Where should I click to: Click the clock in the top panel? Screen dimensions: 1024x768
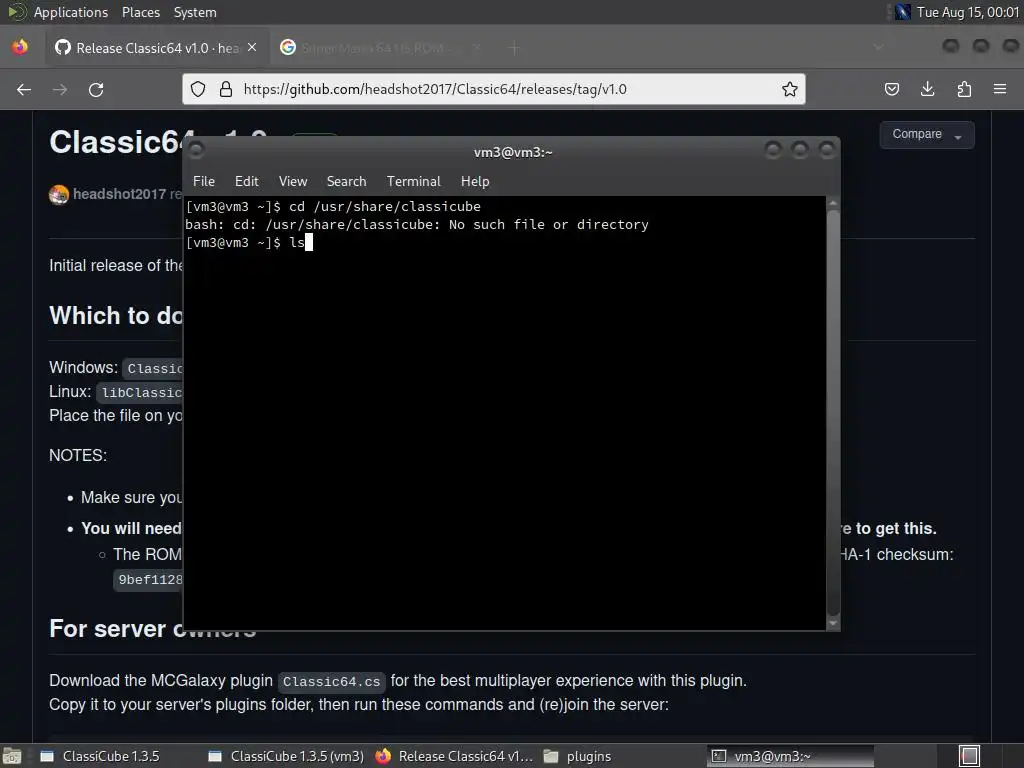click(x=968, y=12)
